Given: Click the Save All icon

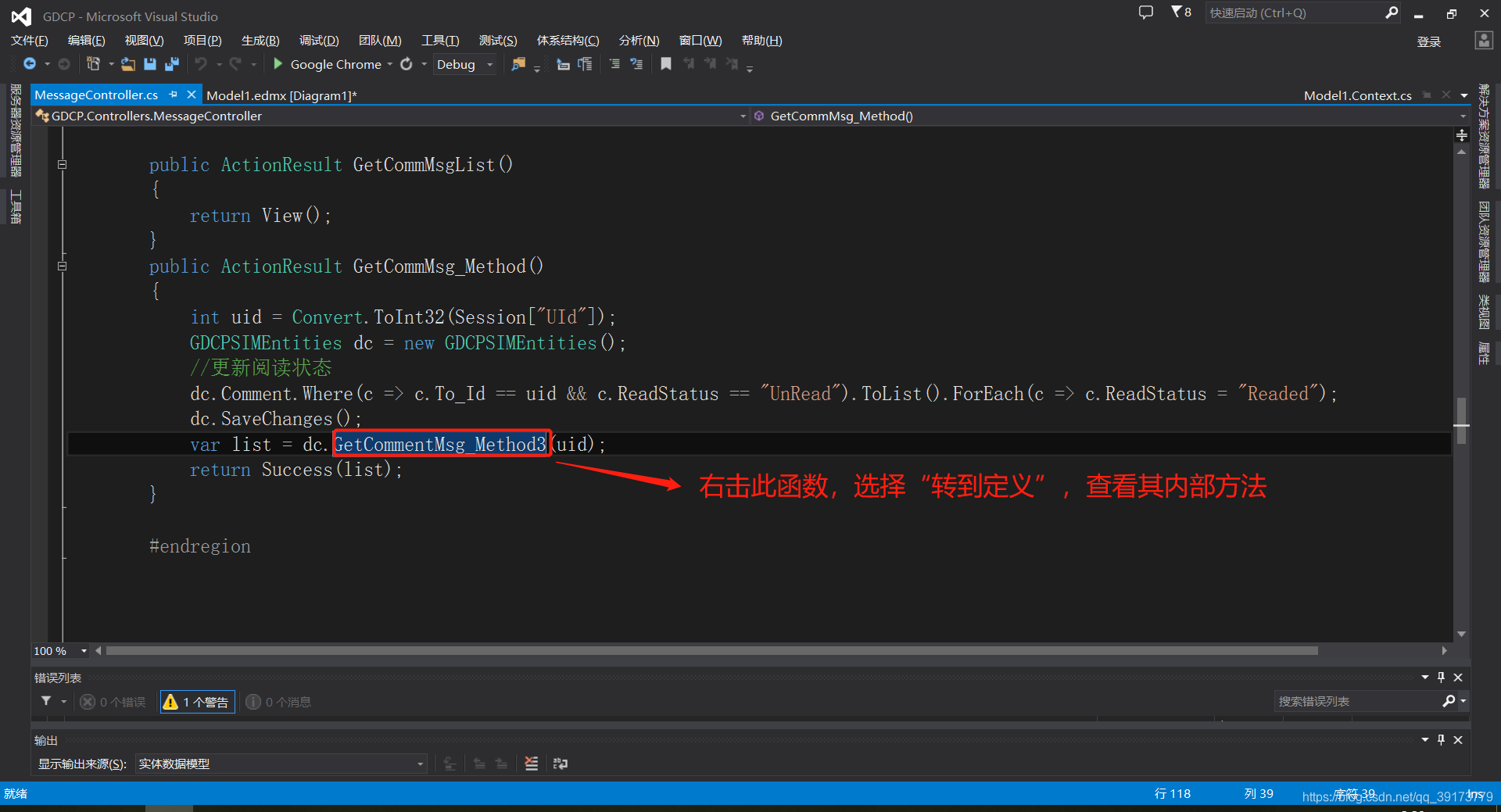Looking at the screenshot, I should pos(172,64).
